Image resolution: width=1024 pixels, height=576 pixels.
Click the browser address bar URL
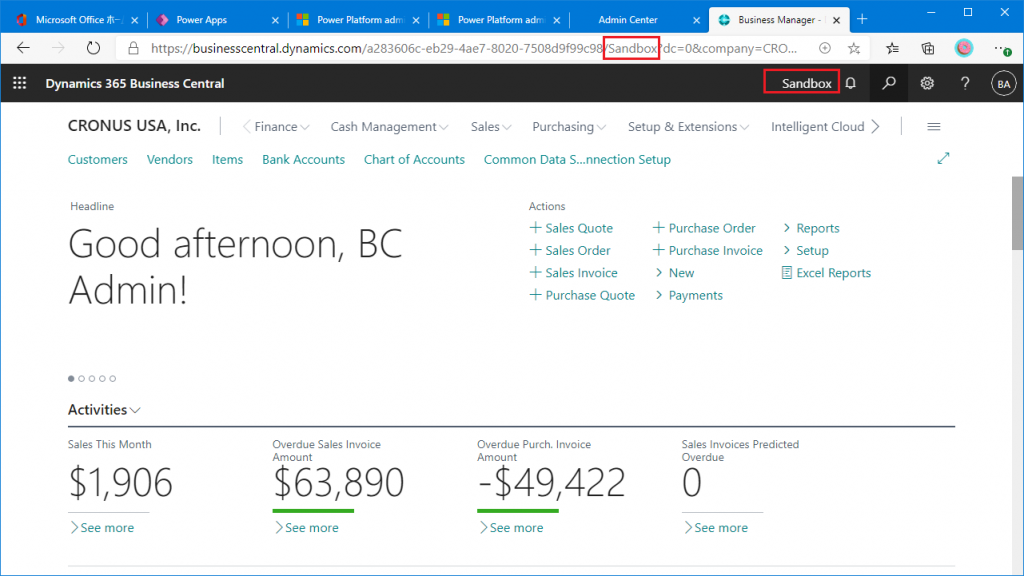[x=473, y=48]
